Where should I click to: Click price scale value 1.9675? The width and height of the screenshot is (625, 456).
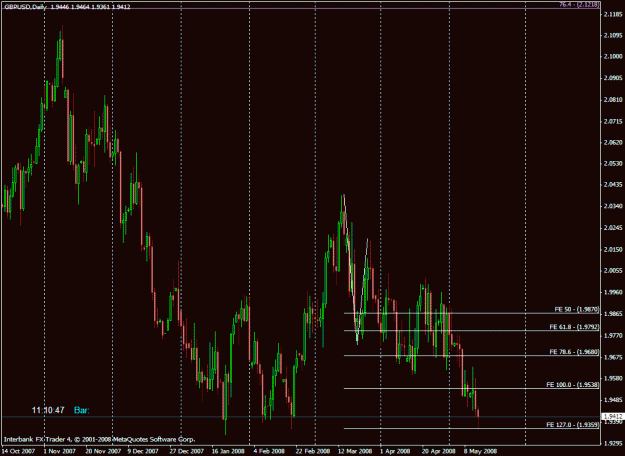(613, 356)
